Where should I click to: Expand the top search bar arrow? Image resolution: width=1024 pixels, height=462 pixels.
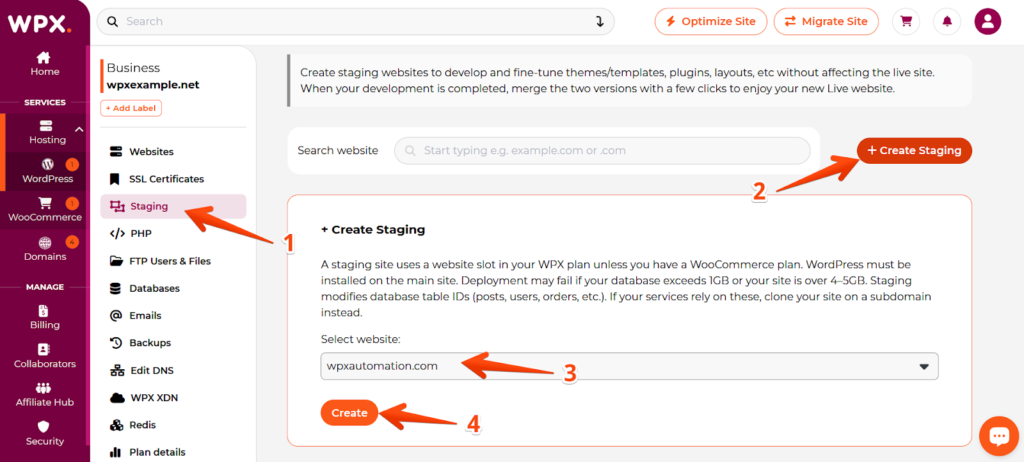(x=600, y=22)
